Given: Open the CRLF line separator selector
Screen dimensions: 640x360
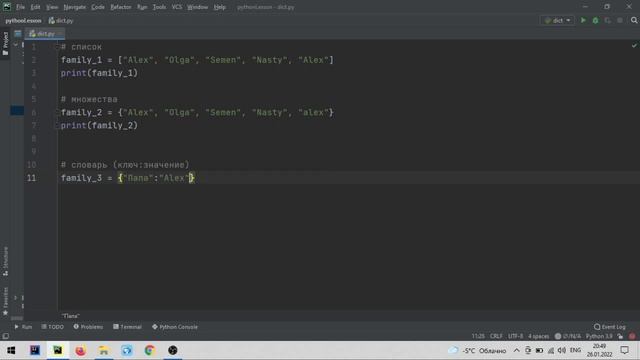Looking at the screenshot, I should pyautogui.click(x=496, y=336).
